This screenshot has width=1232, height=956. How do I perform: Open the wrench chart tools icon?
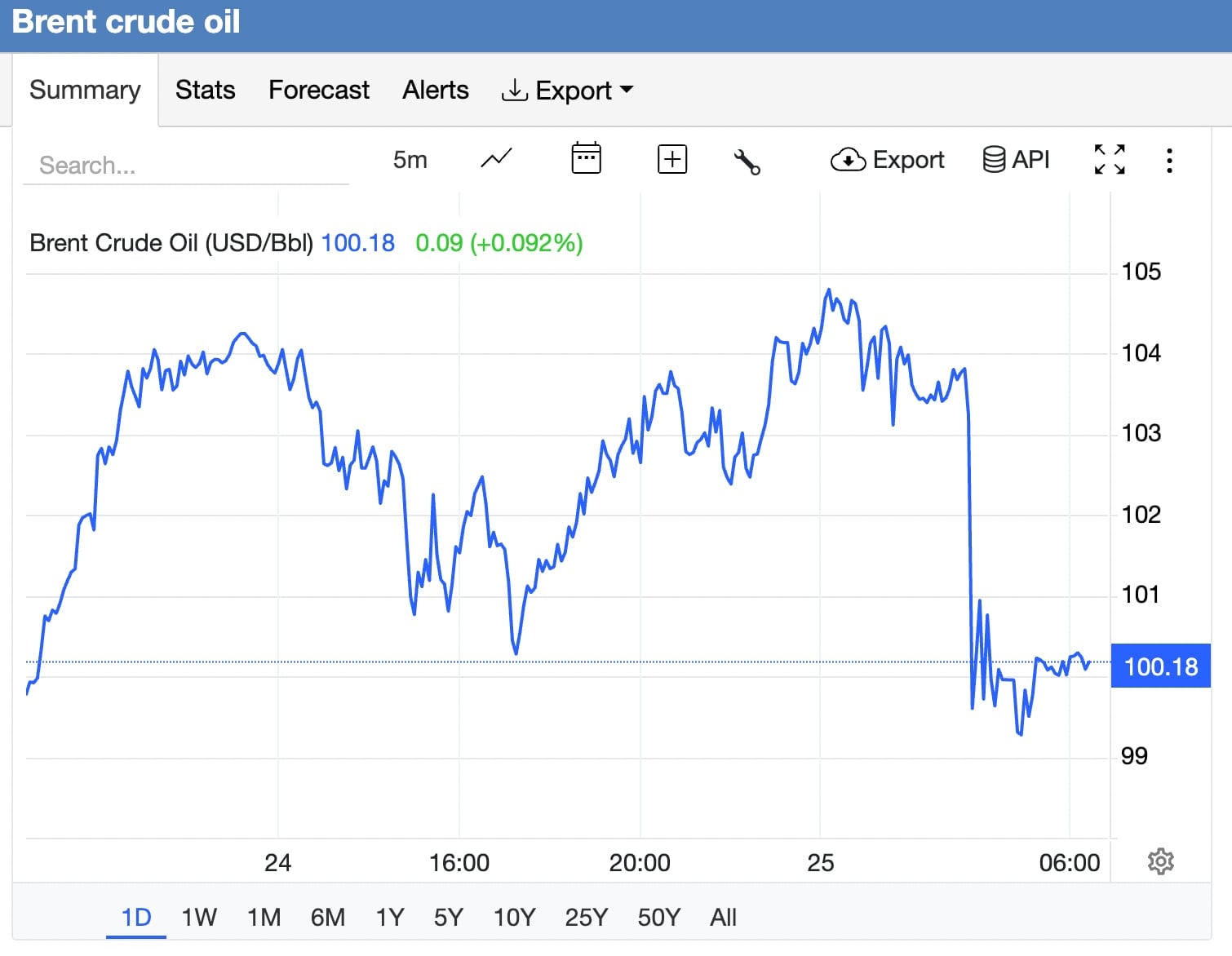[747, 162]
